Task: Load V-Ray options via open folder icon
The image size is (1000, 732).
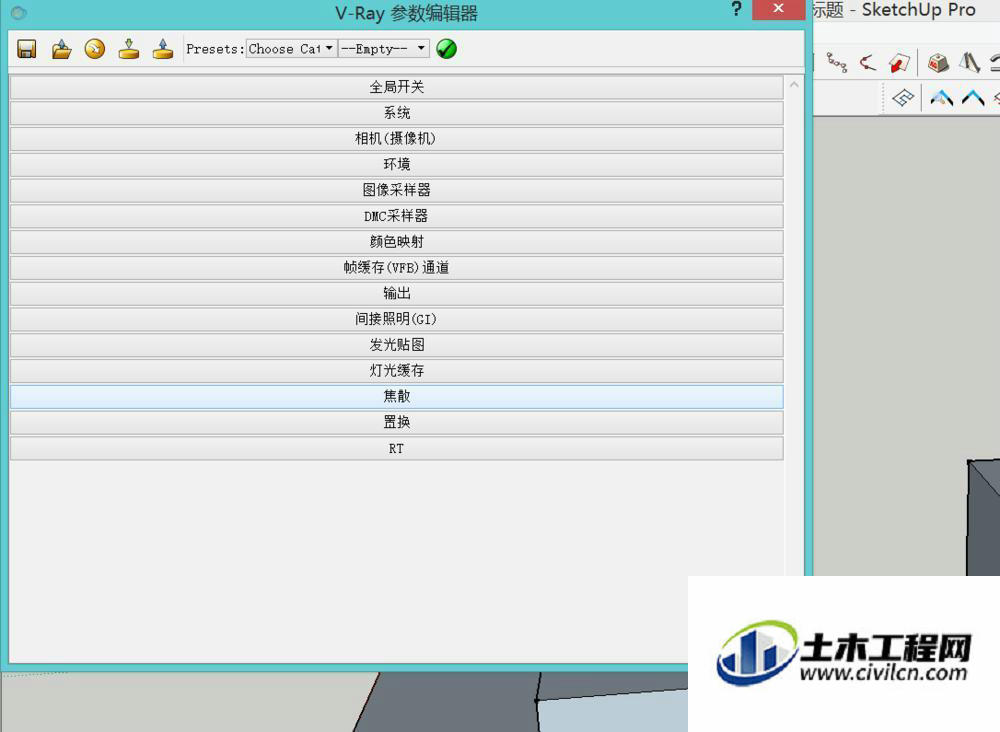Action: click(x=61, y=49)
